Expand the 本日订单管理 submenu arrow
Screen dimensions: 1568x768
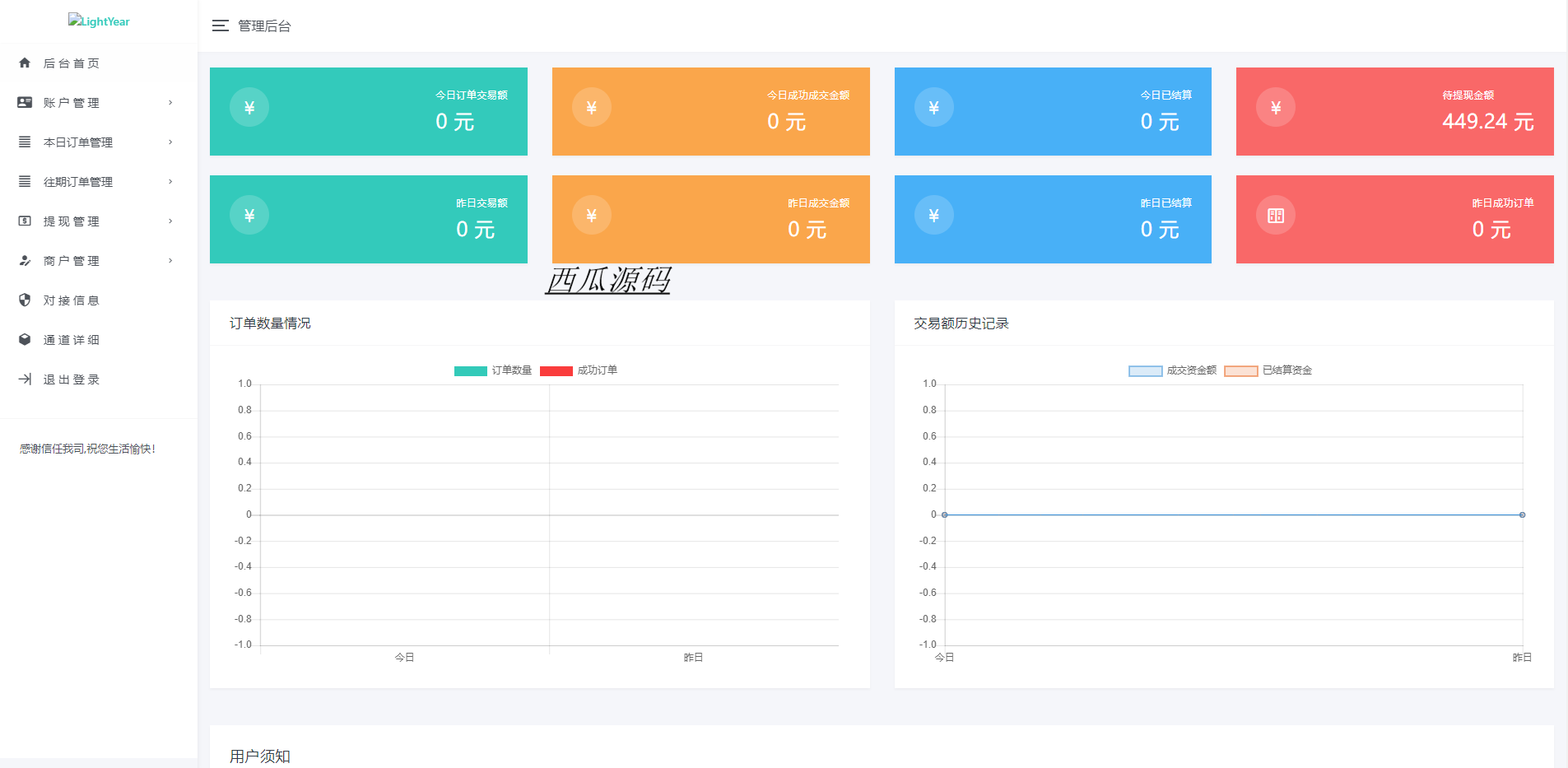tap(170, 142)
